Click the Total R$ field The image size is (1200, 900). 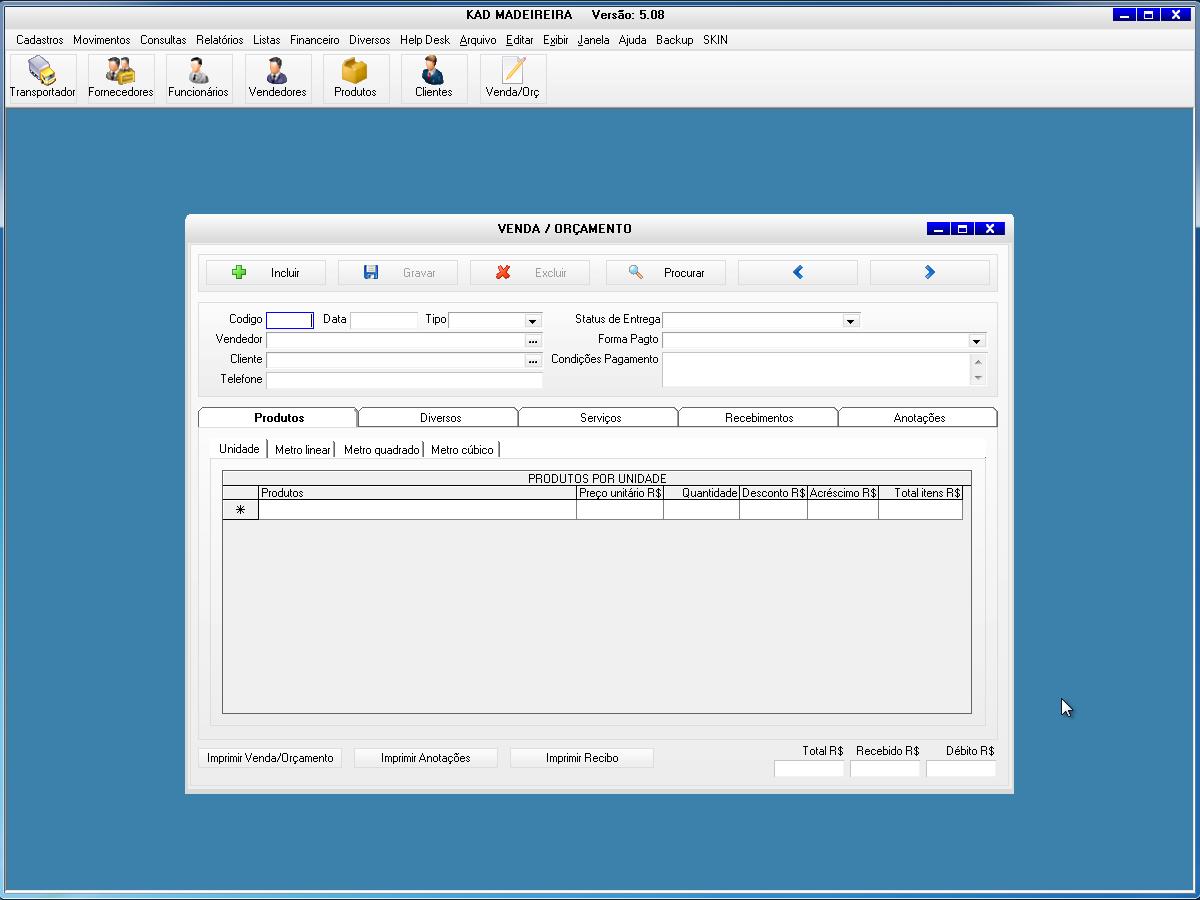[x=809, y=769]
